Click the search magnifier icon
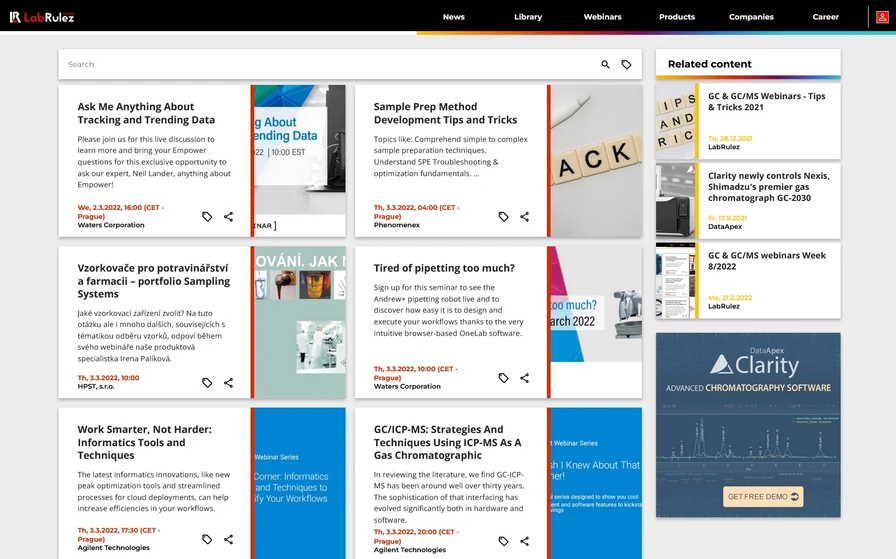896x559 pixels. tap(605, 65)
